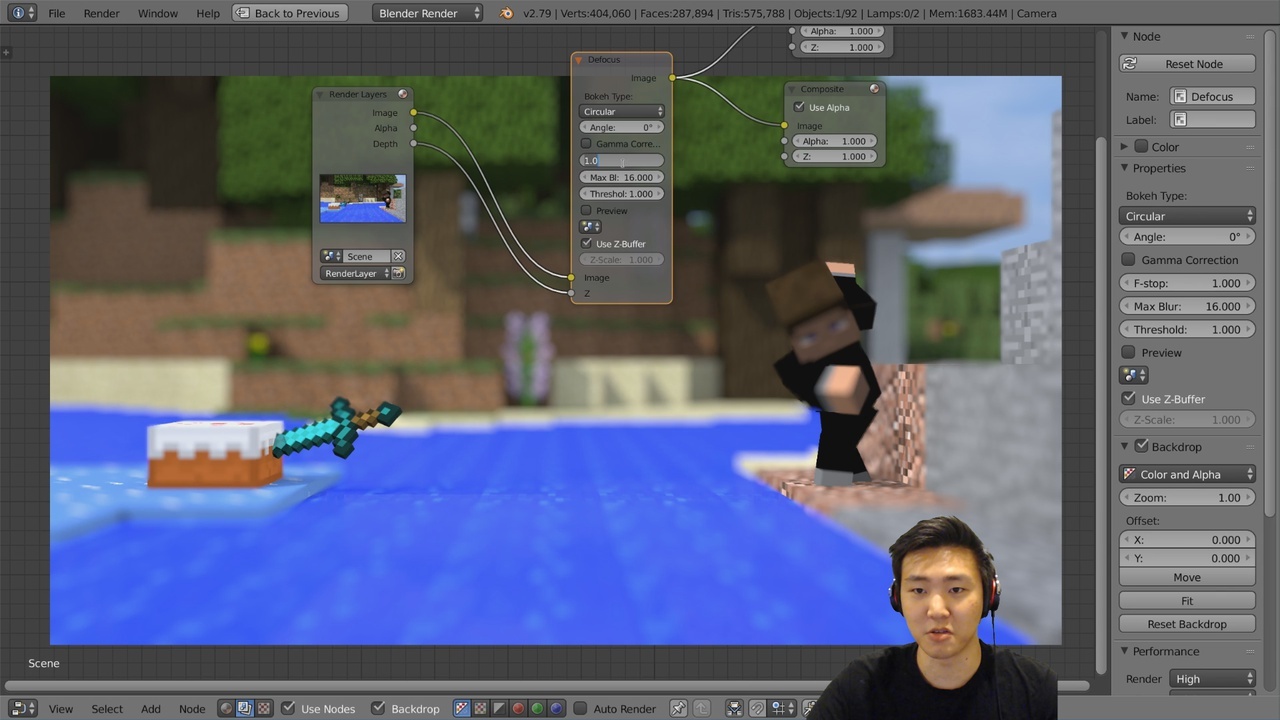
Task: Enable Gamma Correction on the Defocus node
Action: point(586,143)
